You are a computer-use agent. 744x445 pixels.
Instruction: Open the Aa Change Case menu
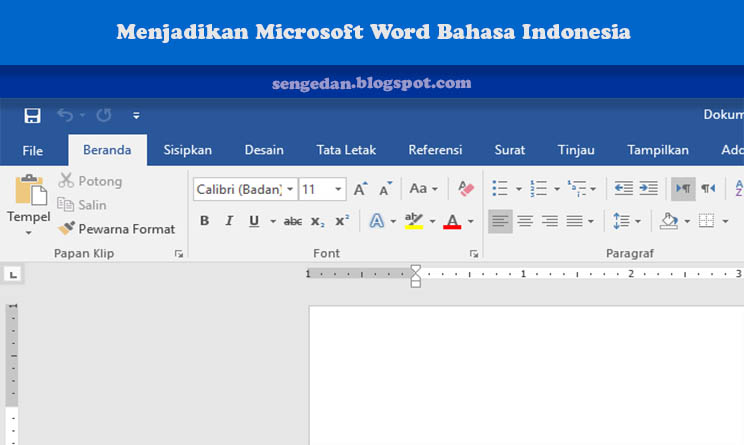pyautogui.click(x=423, y=189)
